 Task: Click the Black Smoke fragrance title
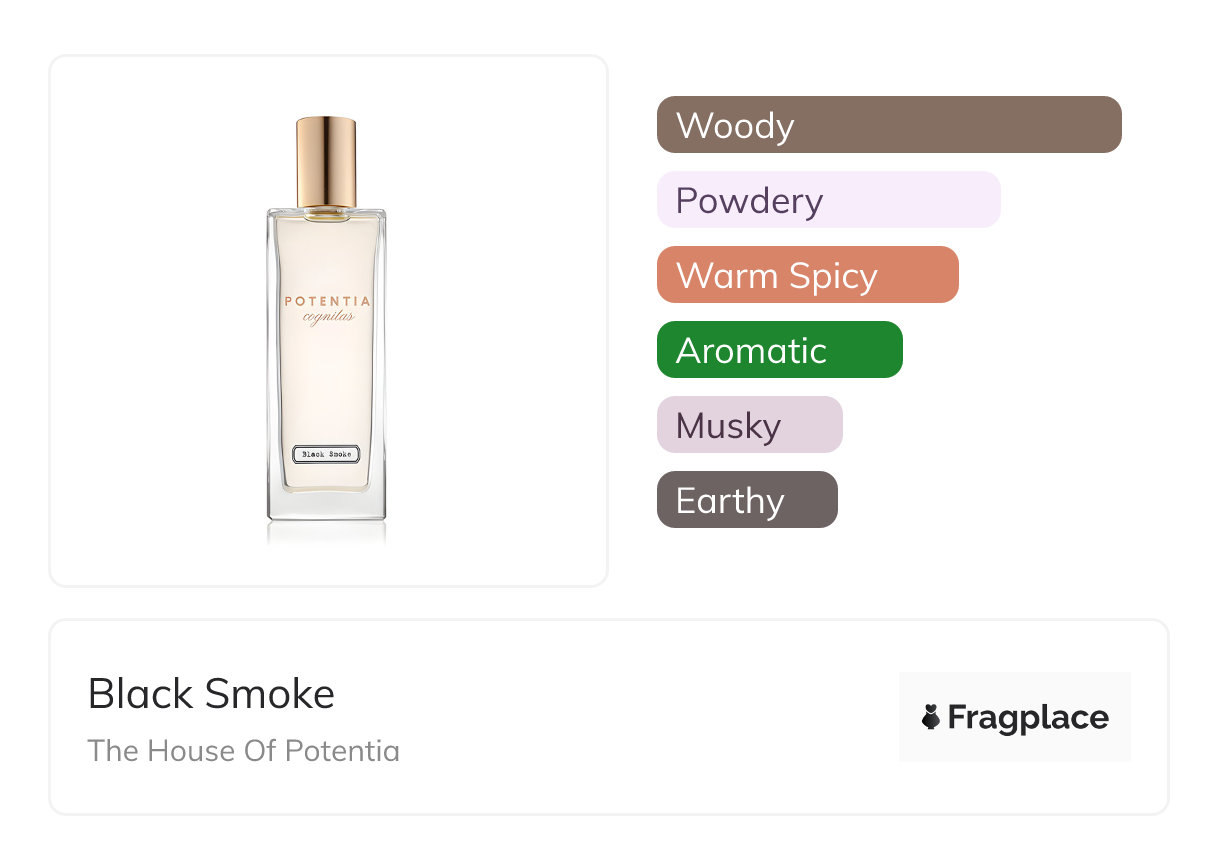point(211,694)
